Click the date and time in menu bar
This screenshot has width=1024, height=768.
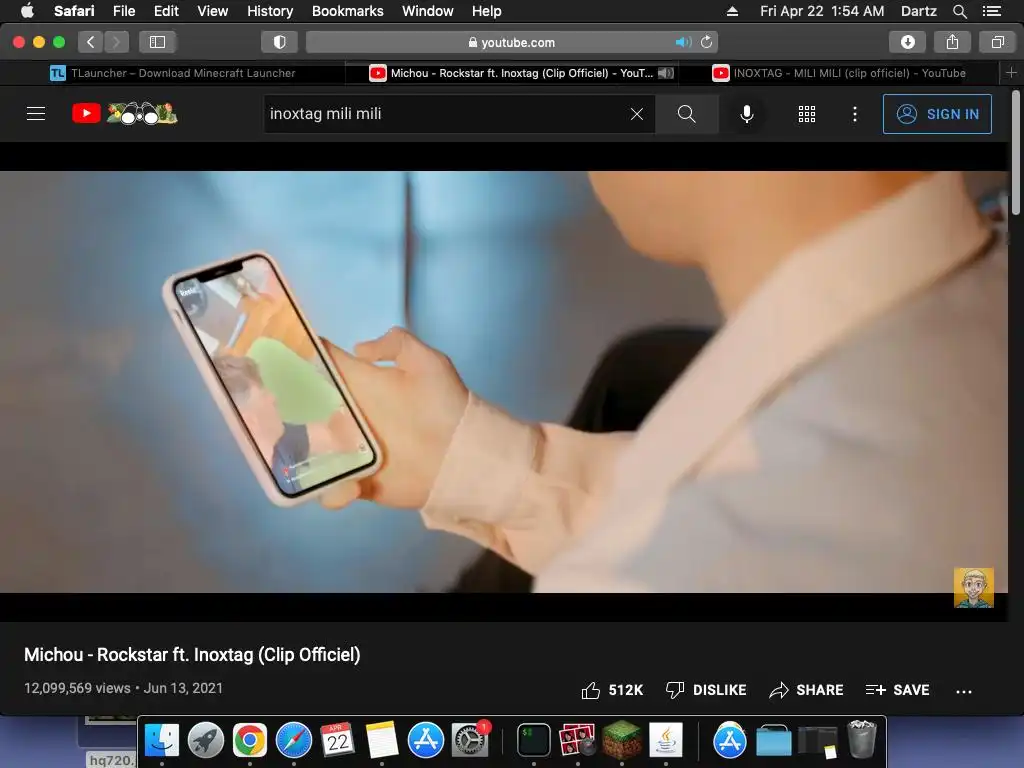(822, 11)
